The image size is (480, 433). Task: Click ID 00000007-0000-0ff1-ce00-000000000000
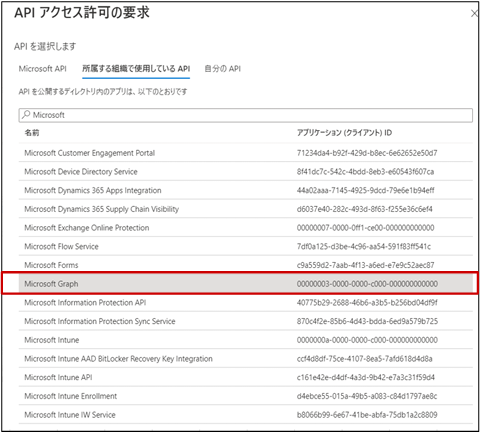pos(366,228)
